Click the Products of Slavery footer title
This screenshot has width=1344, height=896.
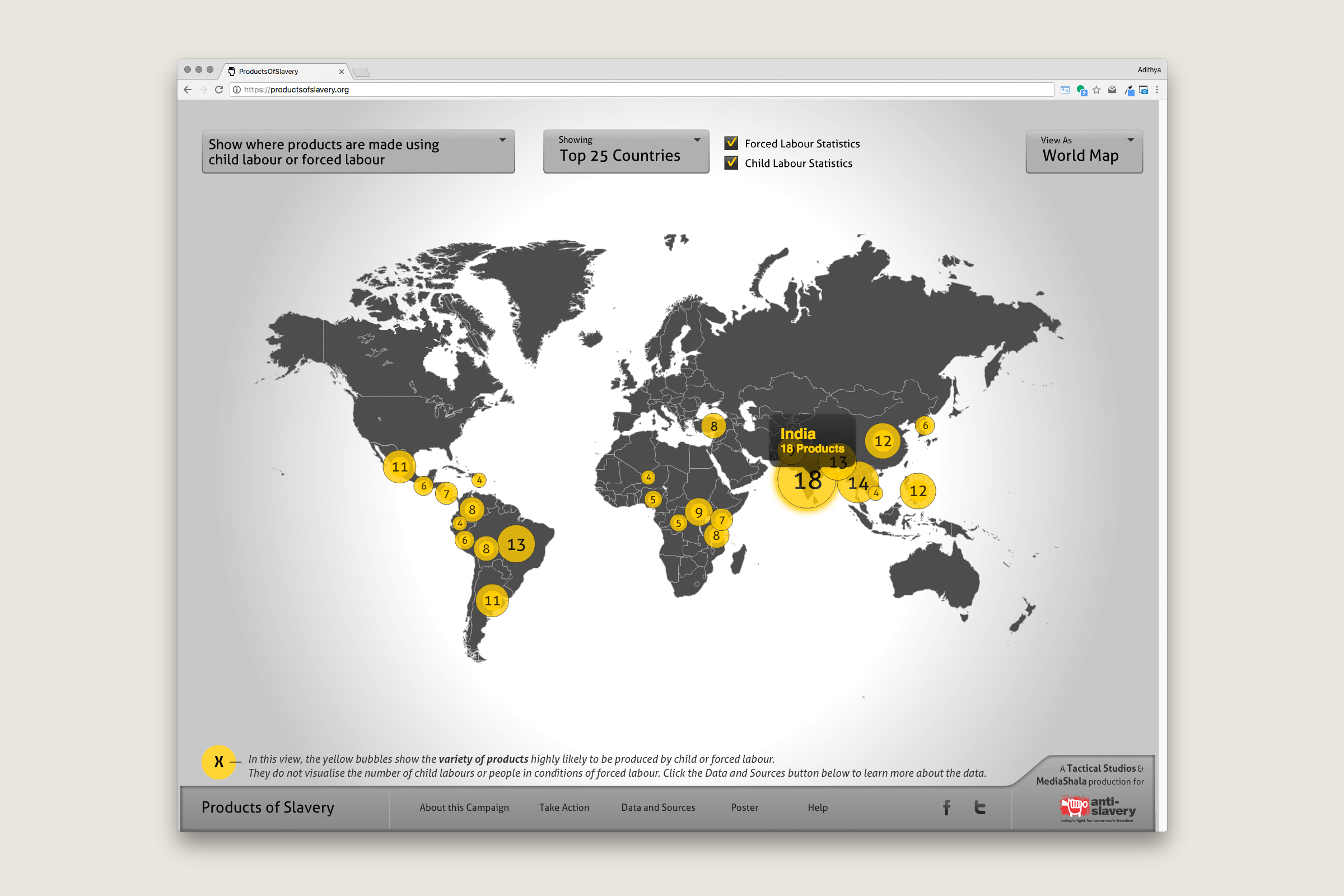pos(268,808)
